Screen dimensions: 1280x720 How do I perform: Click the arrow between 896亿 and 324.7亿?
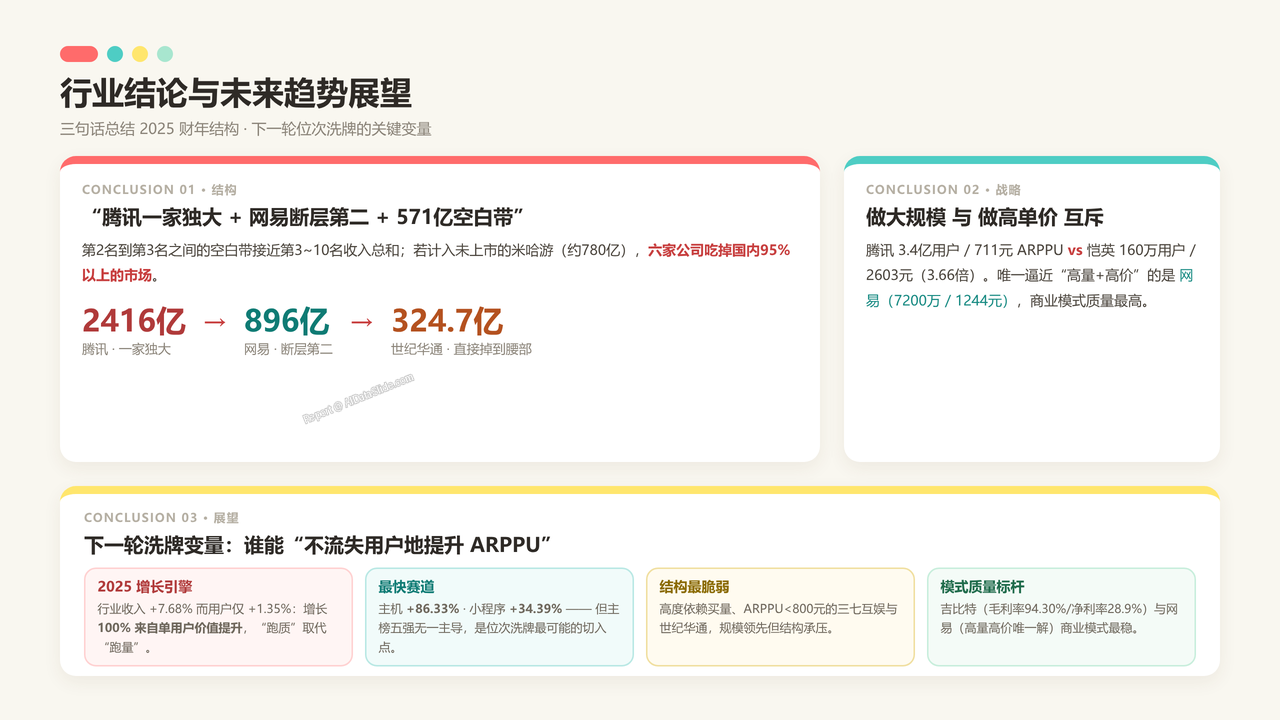(x=360, y=321)
